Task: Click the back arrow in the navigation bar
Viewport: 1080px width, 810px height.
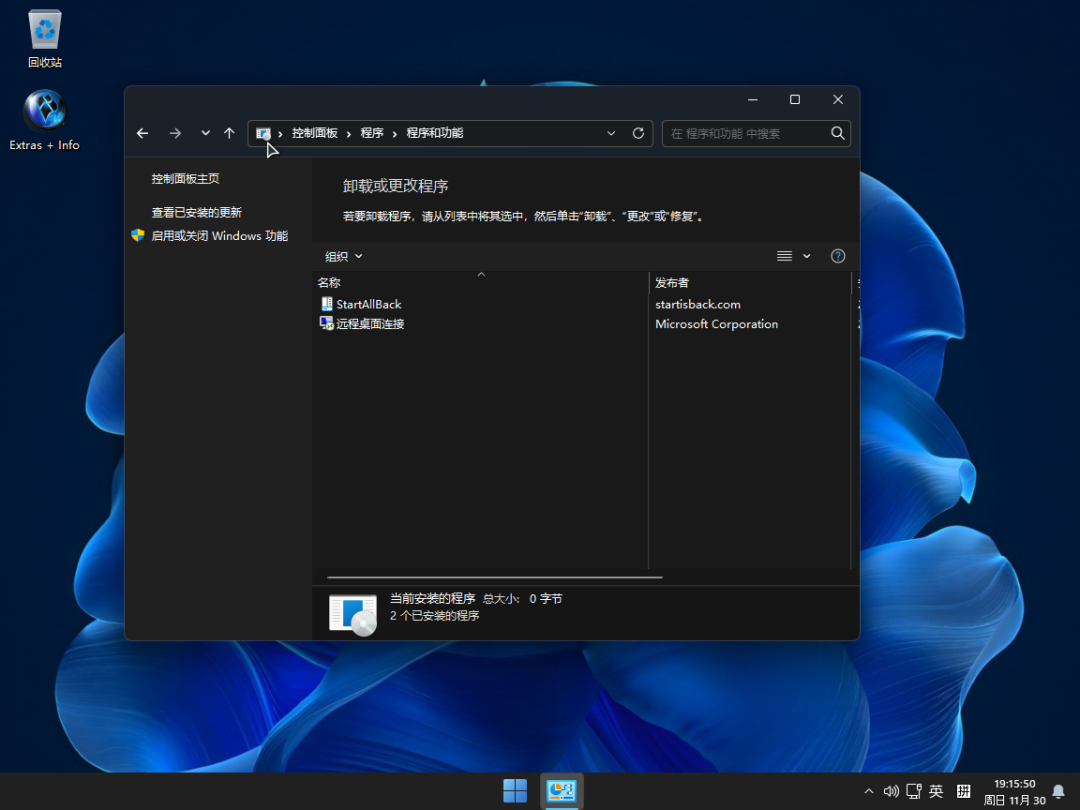Action: (x=142, y=132)
